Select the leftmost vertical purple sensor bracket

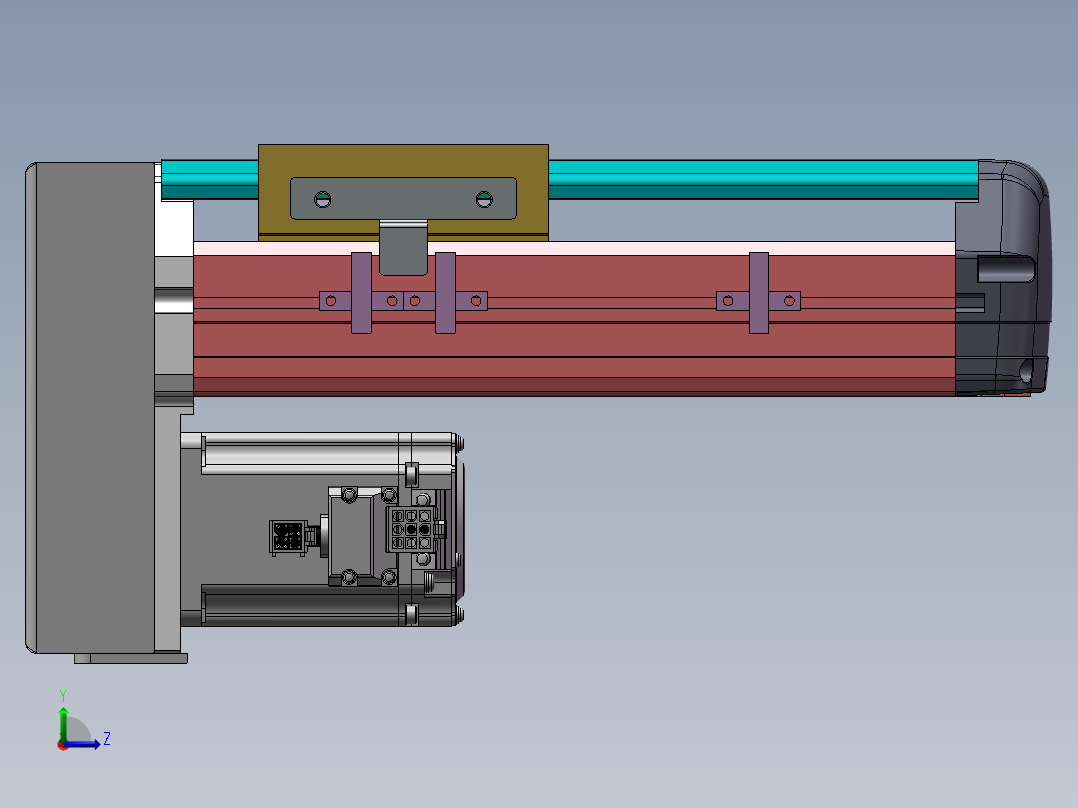[x=362, y=293]
